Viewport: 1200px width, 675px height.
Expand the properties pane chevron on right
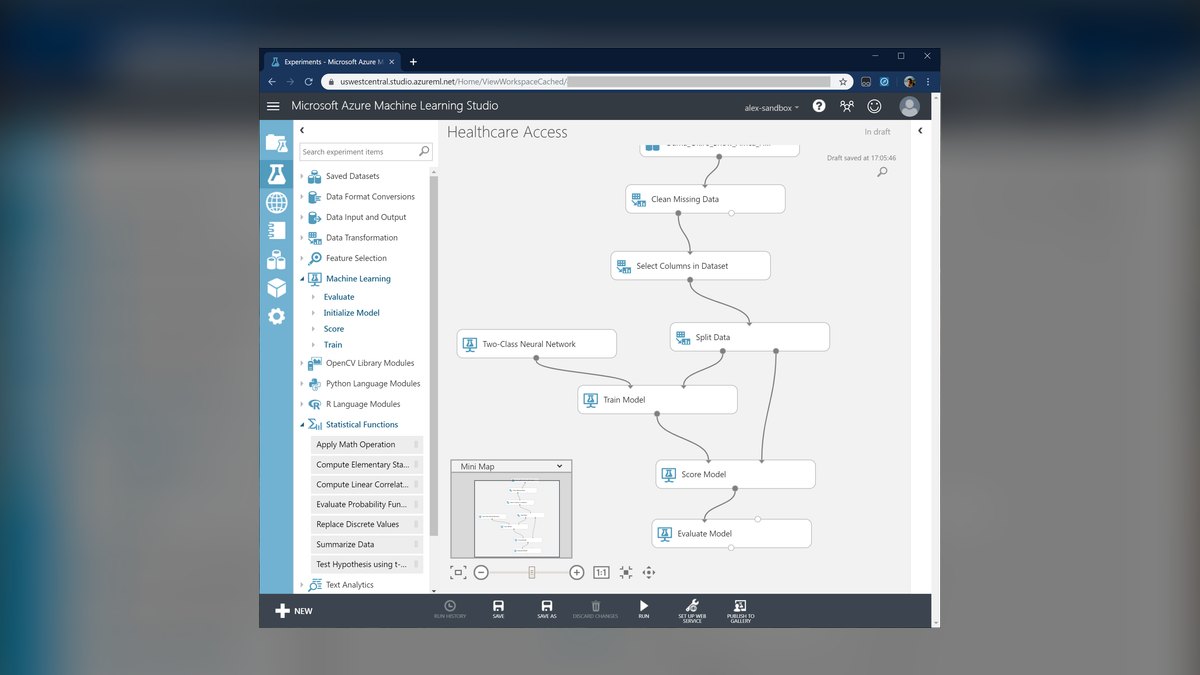(920, 131)
